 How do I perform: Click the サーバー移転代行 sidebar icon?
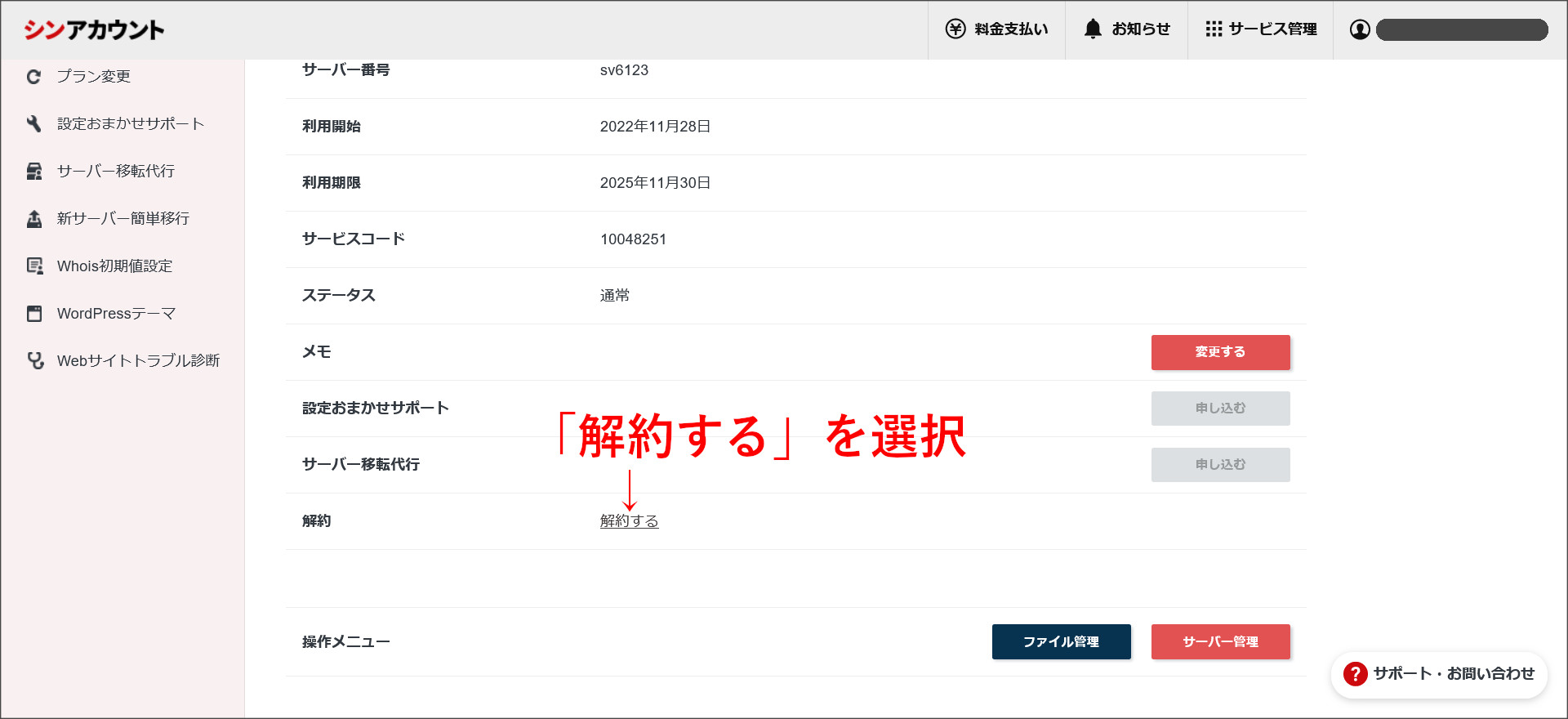click(34, 172)
